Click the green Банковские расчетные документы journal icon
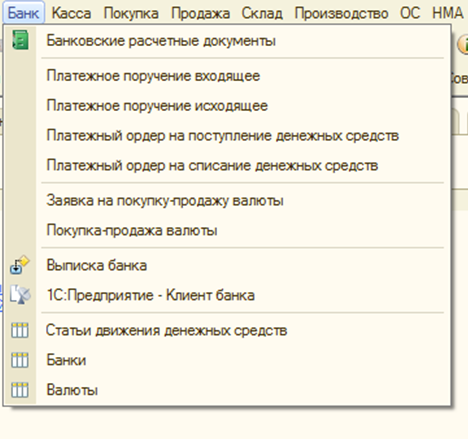468x439 pixels. pyautogui.click(x=20, y=40)
